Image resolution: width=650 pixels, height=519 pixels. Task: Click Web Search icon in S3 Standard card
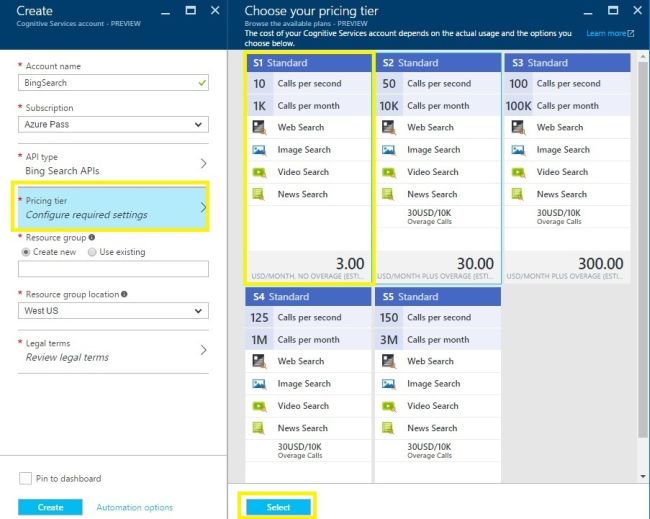click(518, 127)
